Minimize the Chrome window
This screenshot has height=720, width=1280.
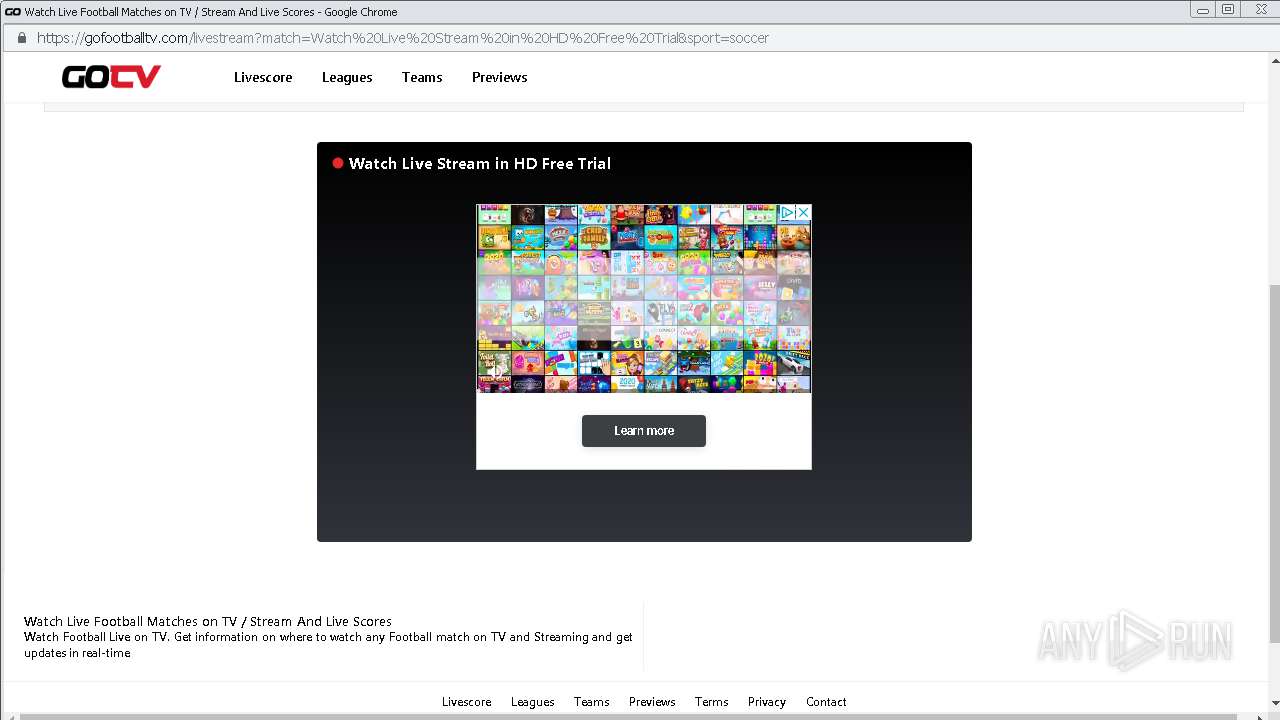[x=1203, y=10]
